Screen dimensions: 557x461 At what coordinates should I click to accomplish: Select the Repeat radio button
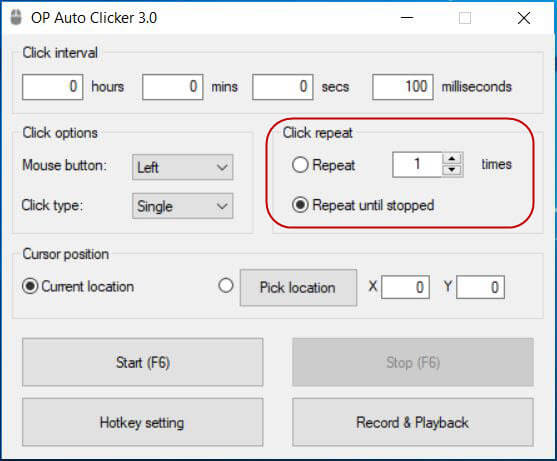pyautogui.click(x=300, y=165)
